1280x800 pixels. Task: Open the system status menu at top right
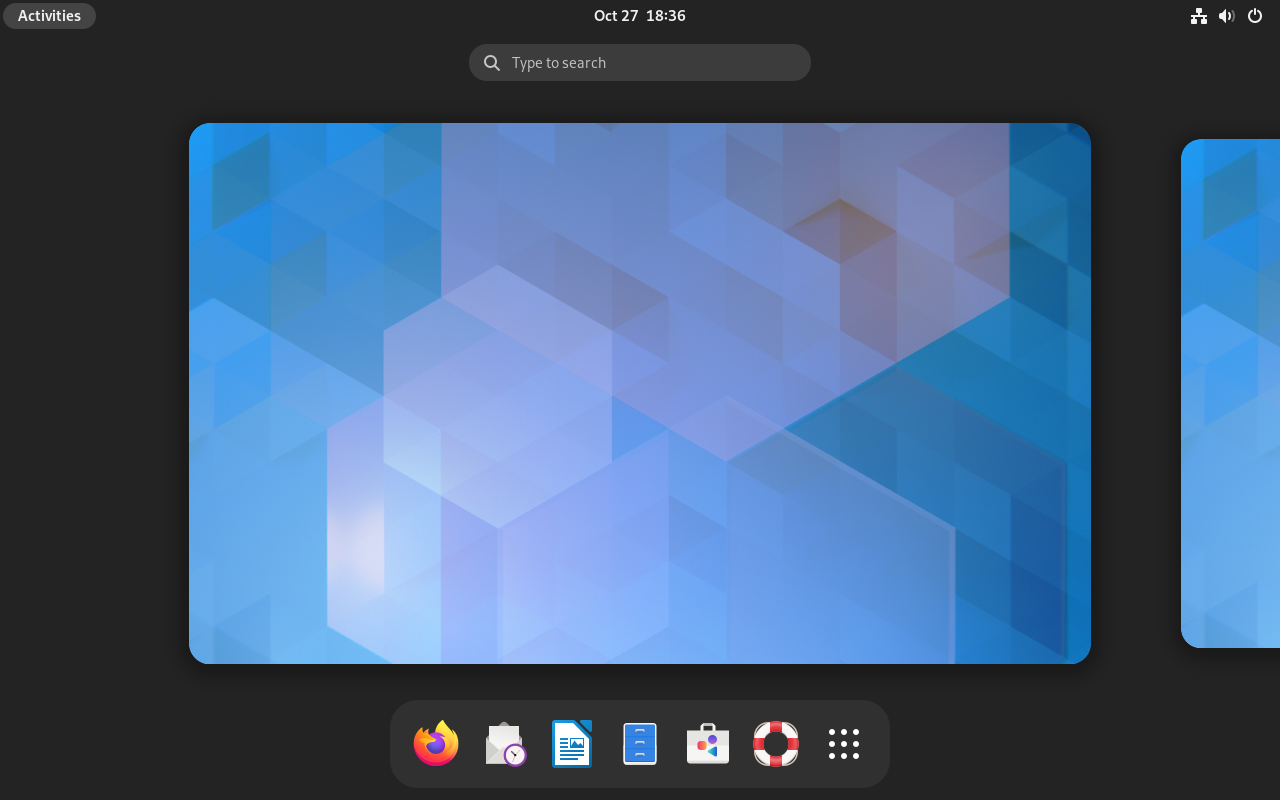[1226, 15]
